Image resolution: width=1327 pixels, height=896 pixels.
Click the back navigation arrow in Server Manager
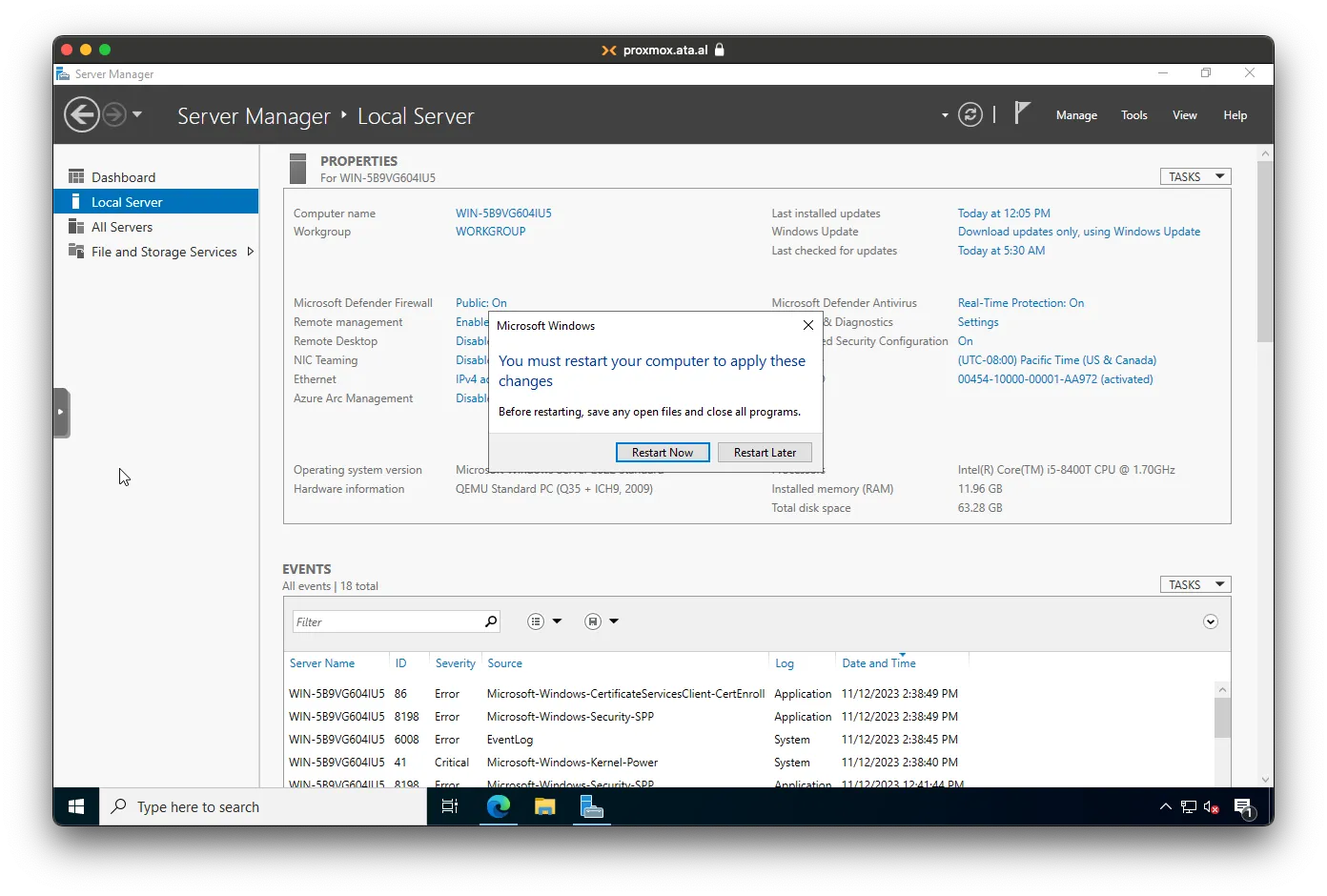click(x=81, y=115)
